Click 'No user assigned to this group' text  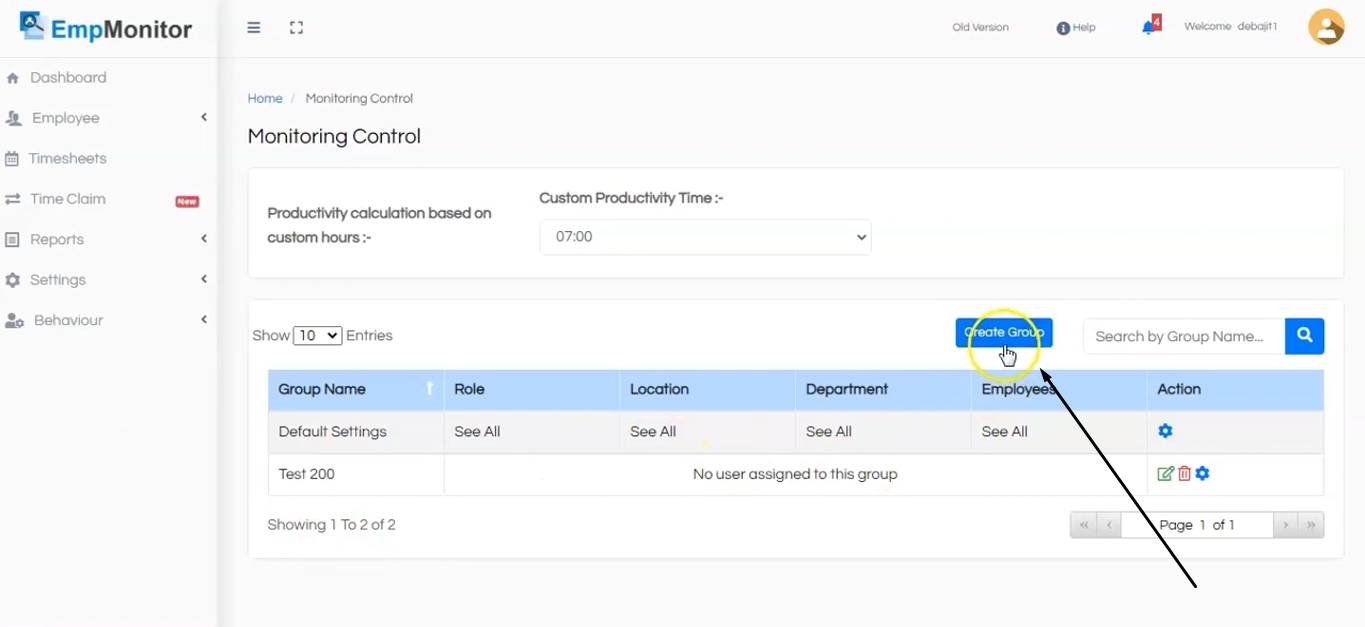coord(795,474)
